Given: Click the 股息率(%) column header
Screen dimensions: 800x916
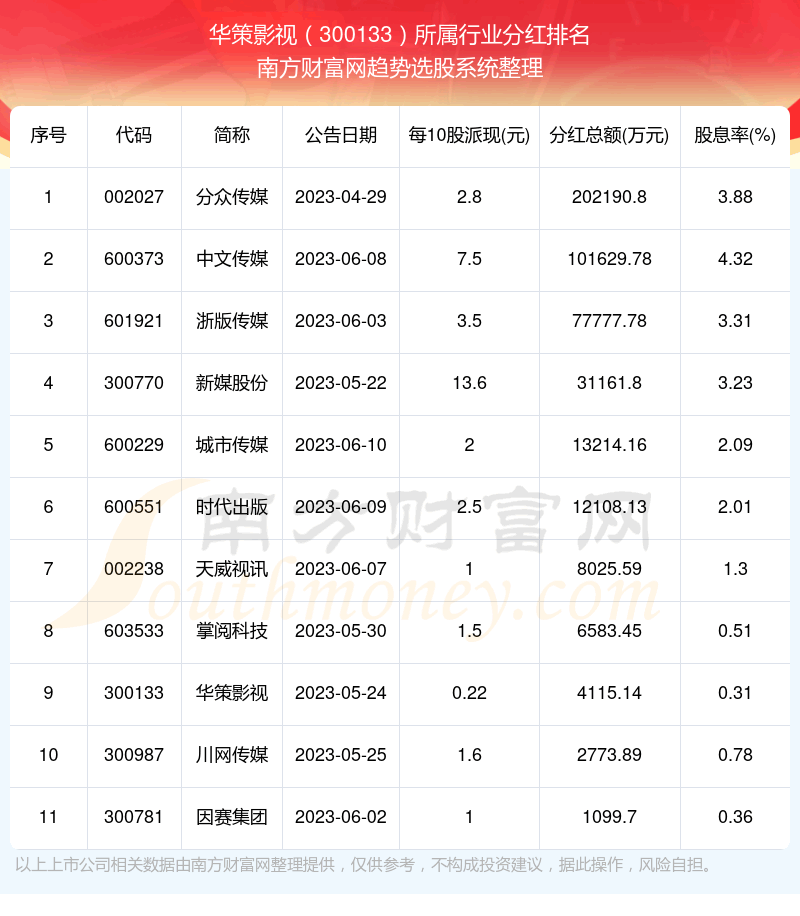Looking at the screenshot, I should coord(735,135).
